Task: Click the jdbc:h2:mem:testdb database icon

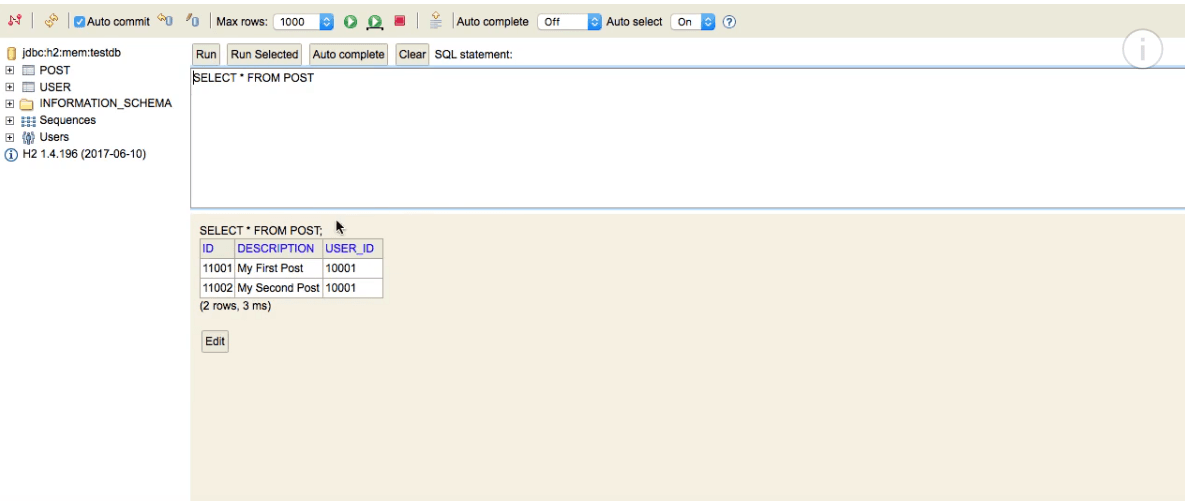Action: (11, 53)
